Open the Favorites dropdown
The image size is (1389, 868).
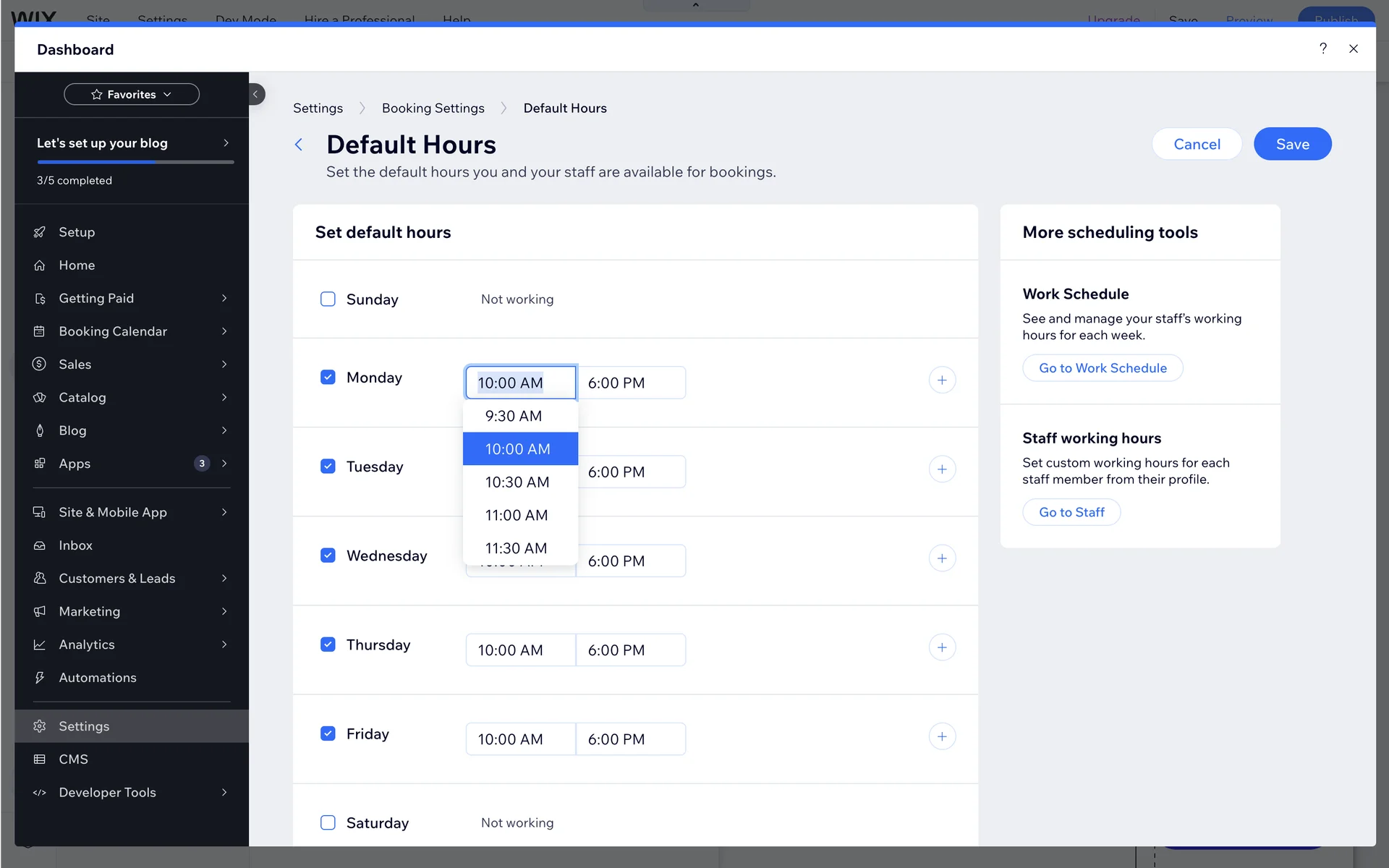132,94
